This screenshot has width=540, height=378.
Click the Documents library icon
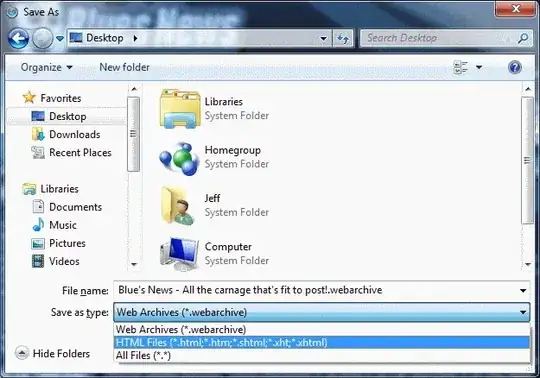[38, 207]
